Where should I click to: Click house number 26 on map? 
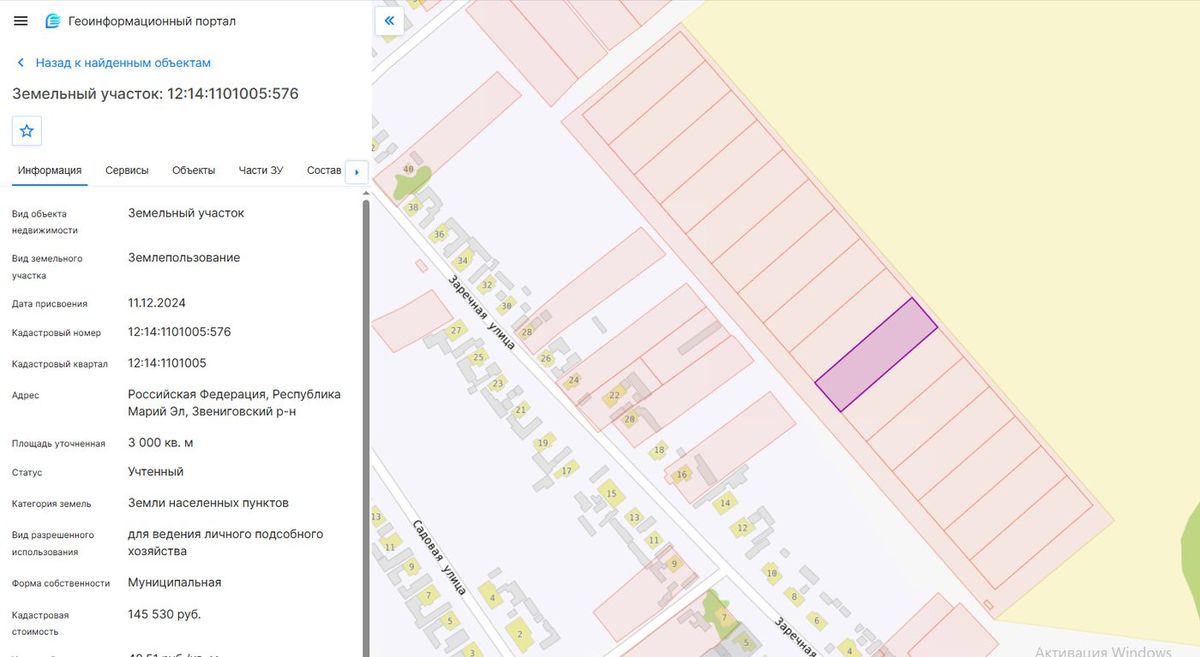coord(546,358)
